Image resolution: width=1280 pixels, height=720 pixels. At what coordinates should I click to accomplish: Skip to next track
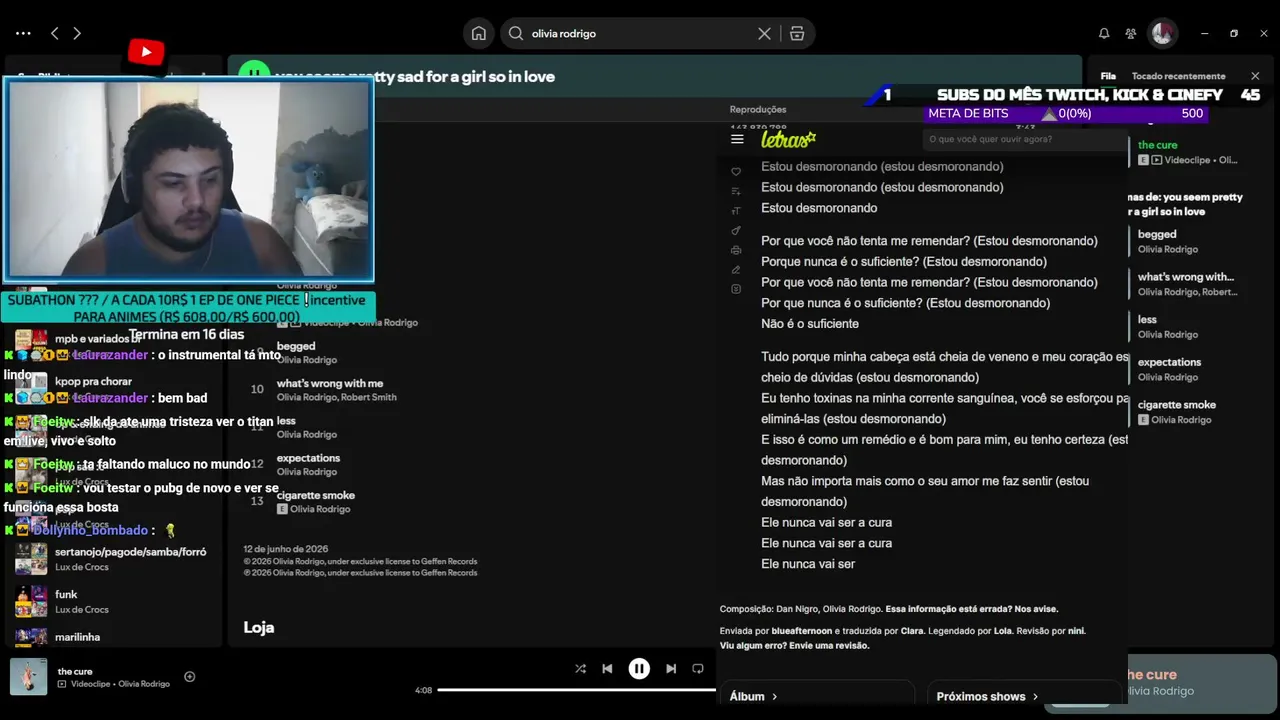671,669
